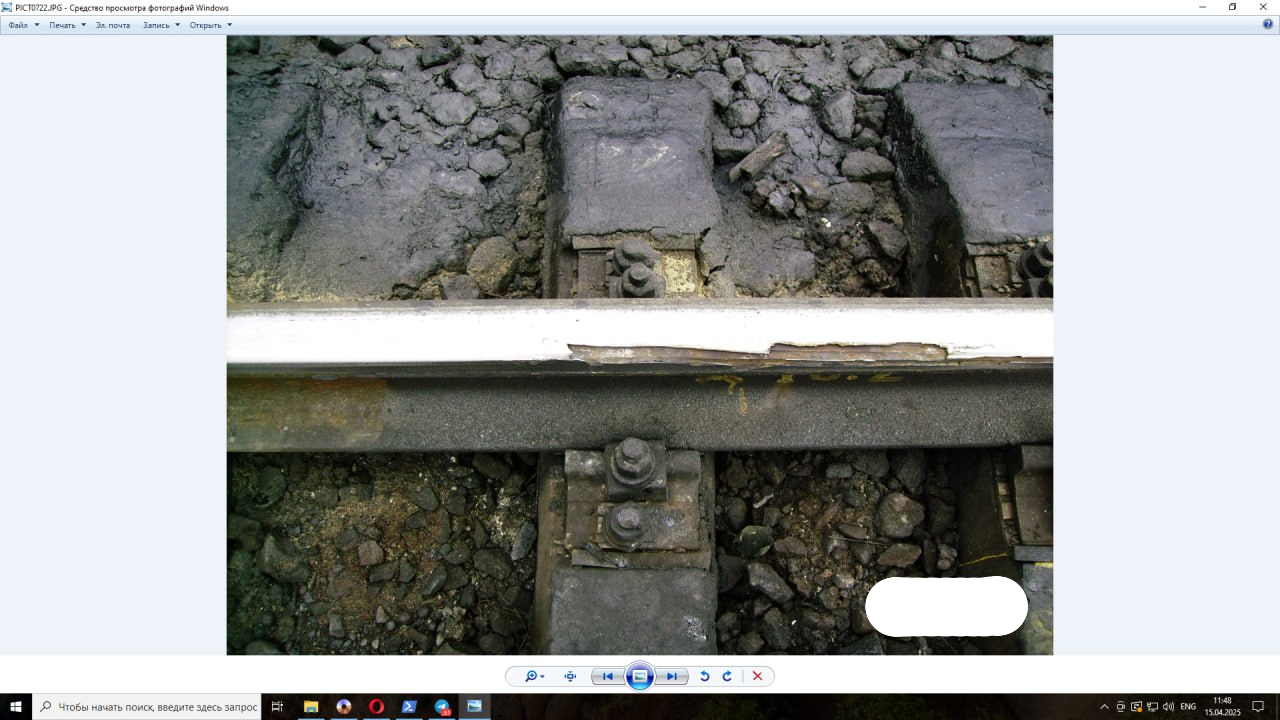Launch Opera browser from the taskbar
Screen dimensions: 1280x720
(376, 707)
